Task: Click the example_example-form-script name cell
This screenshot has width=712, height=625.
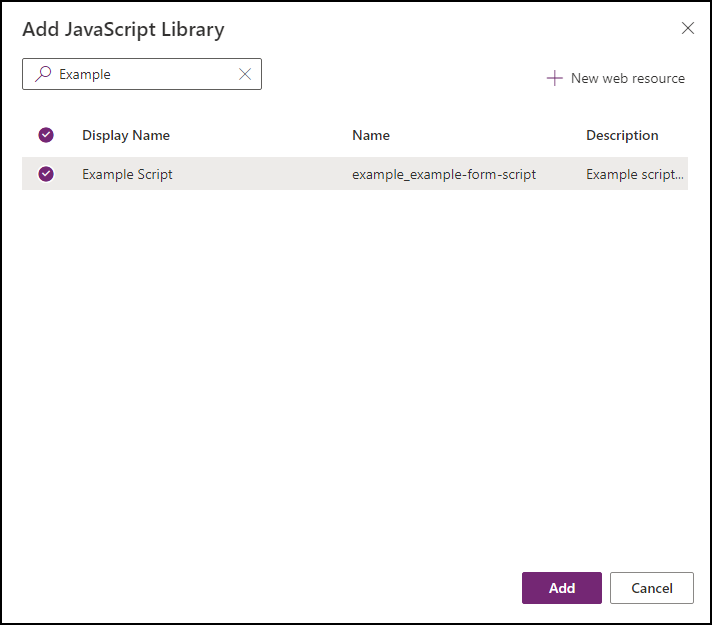Action: click(x=444, y=174)
